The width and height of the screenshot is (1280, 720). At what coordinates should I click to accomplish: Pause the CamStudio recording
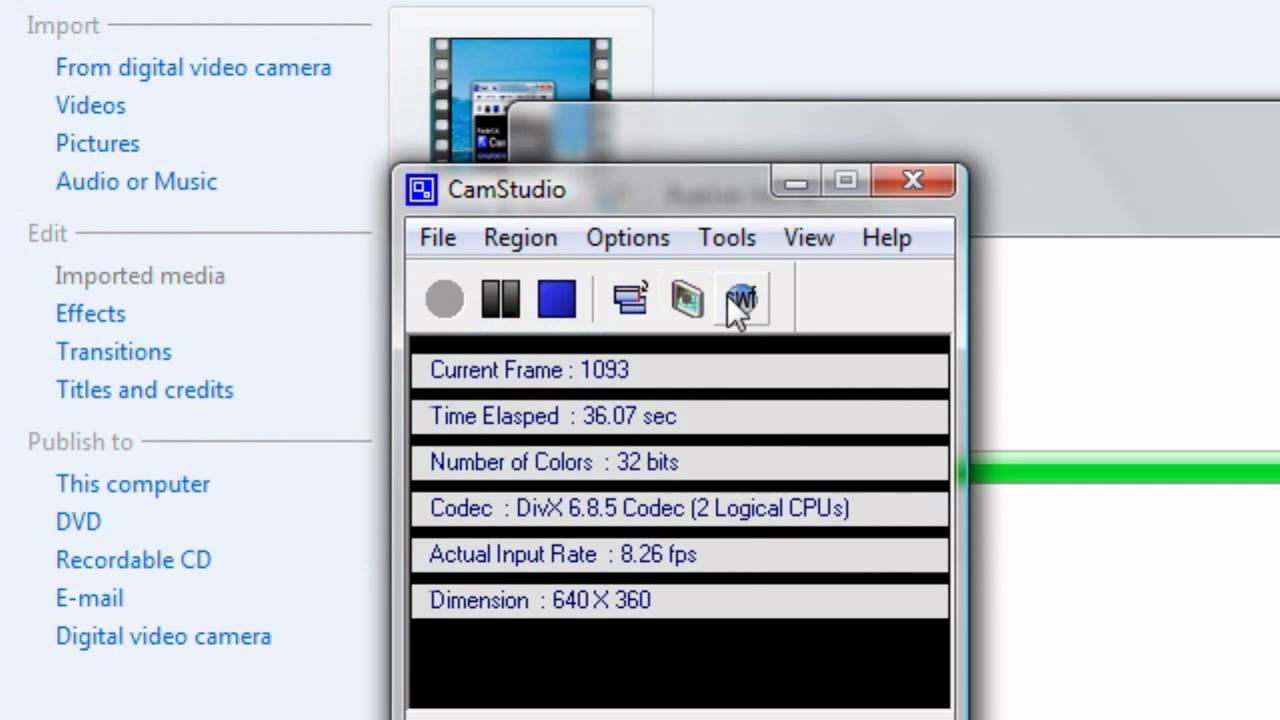[500, 299]
